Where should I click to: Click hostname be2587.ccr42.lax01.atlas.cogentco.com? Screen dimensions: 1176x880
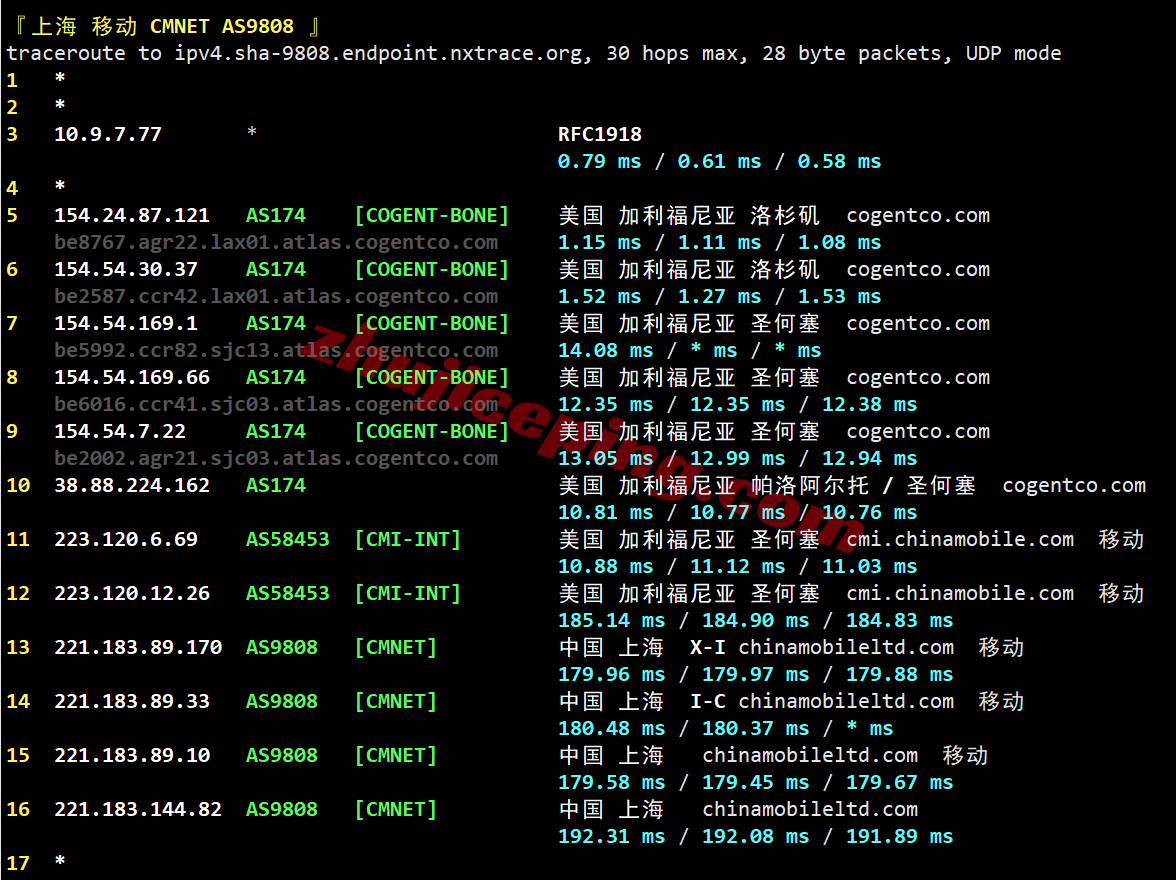point(276,296)
